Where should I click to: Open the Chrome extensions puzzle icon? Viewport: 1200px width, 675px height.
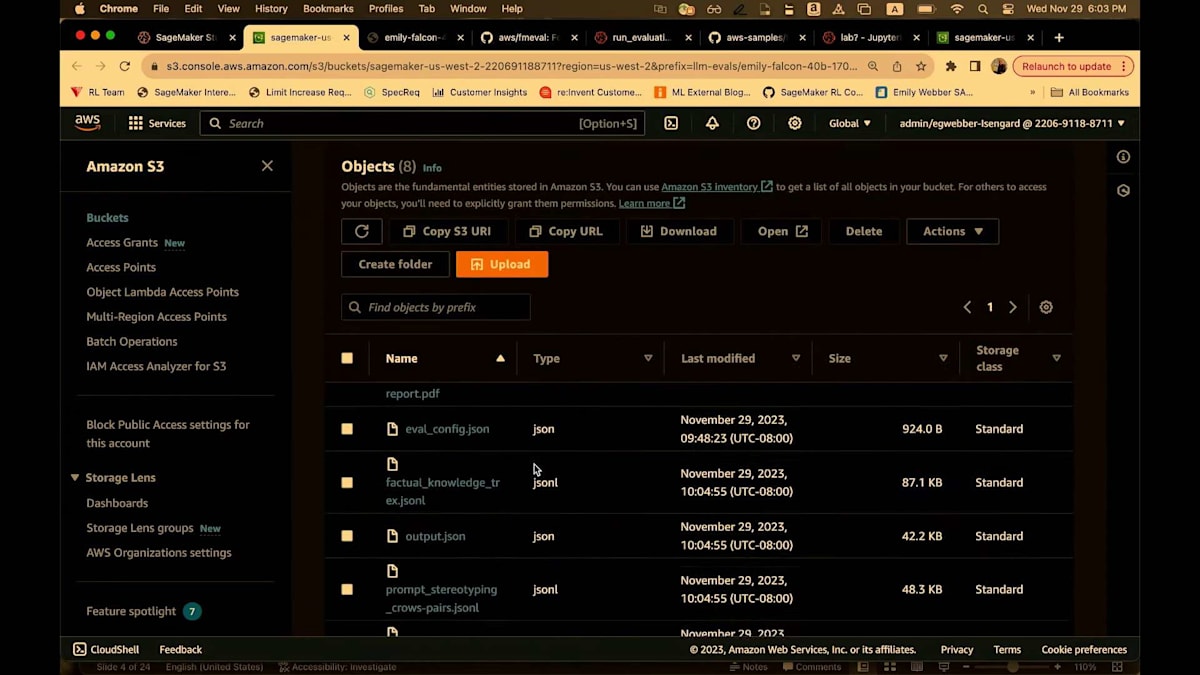tap(951, 66)
